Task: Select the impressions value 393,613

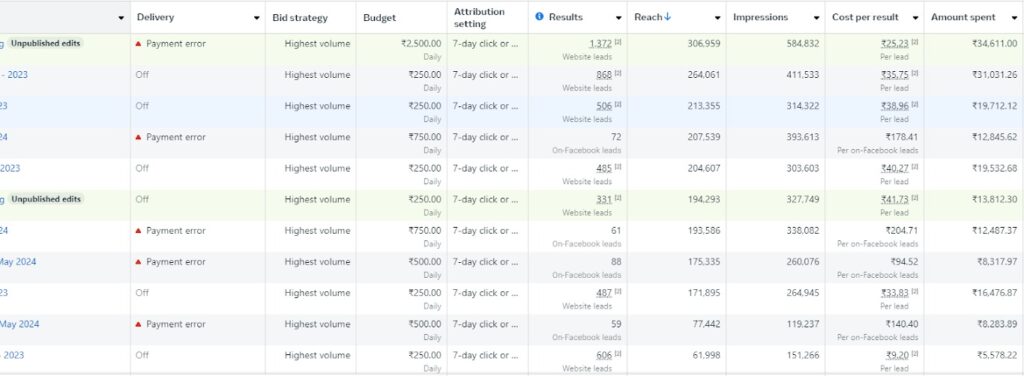Action: (803, 137)
